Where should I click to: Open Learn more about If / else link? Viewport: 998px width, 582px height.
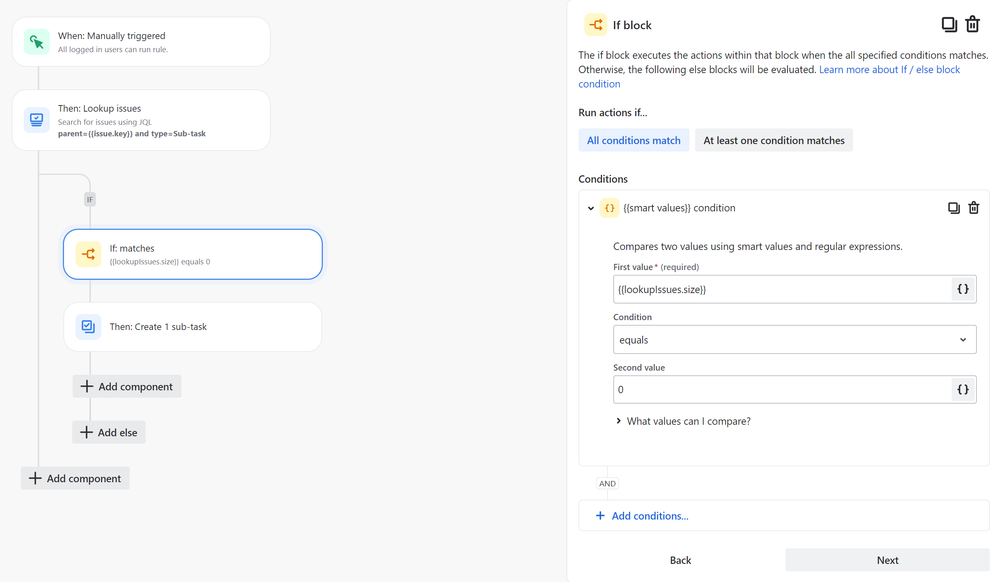point(888,70)
